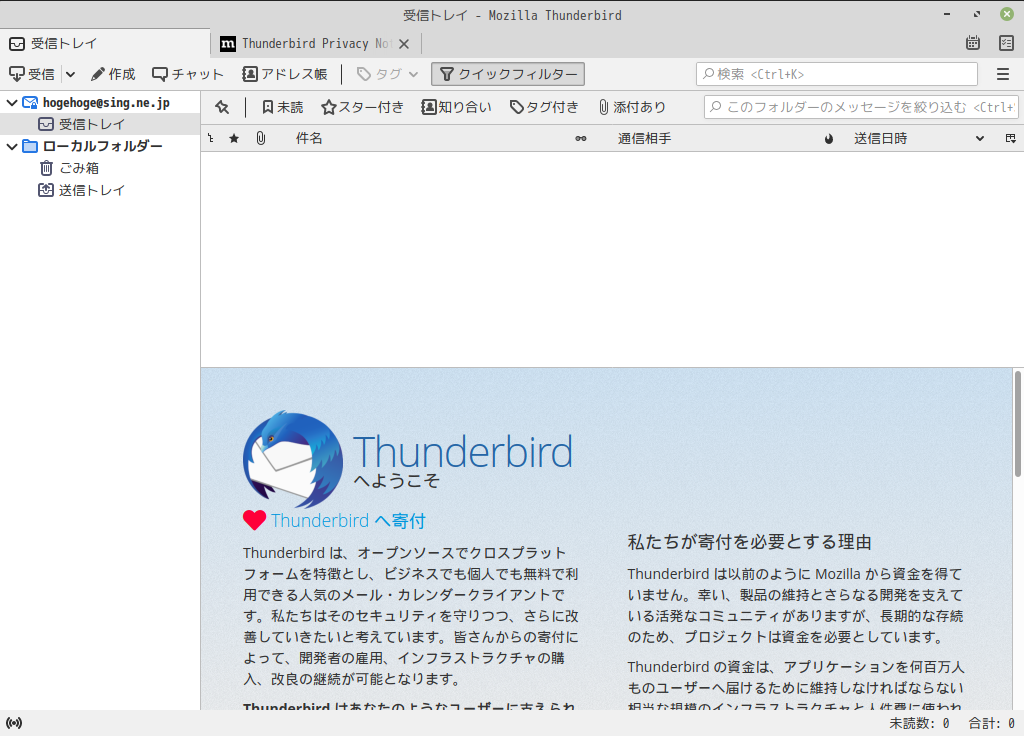Click the 受信 get messages button

[33, 74]
